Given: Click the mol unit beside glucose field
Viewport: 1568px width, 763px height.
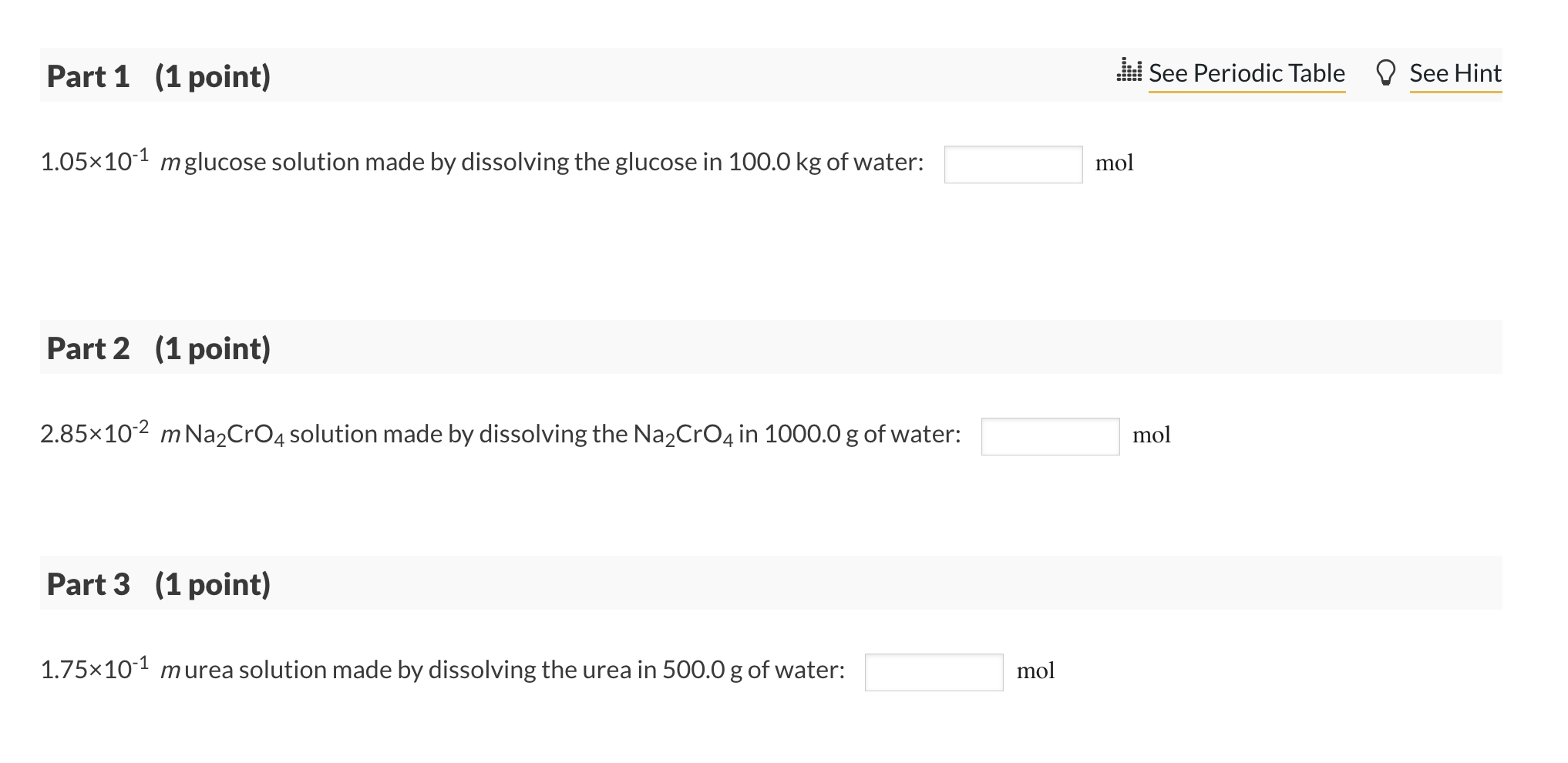Looking at the screenshot, I should click(x=1114, y=163).
